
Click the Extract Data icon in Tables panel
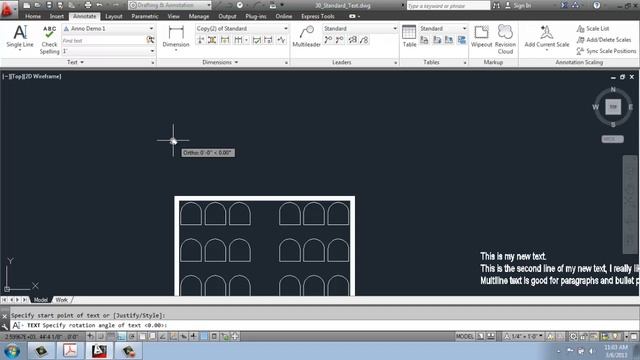462,40
